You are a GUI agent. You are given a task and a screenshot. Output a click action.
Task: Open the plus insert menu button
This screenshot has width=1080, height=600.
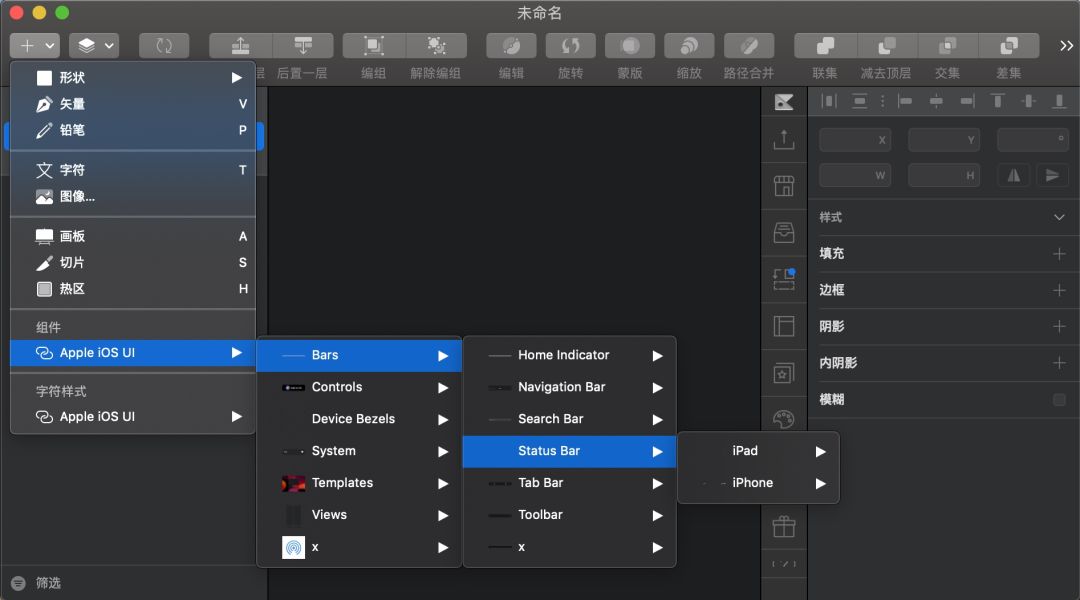click(34, 45)
